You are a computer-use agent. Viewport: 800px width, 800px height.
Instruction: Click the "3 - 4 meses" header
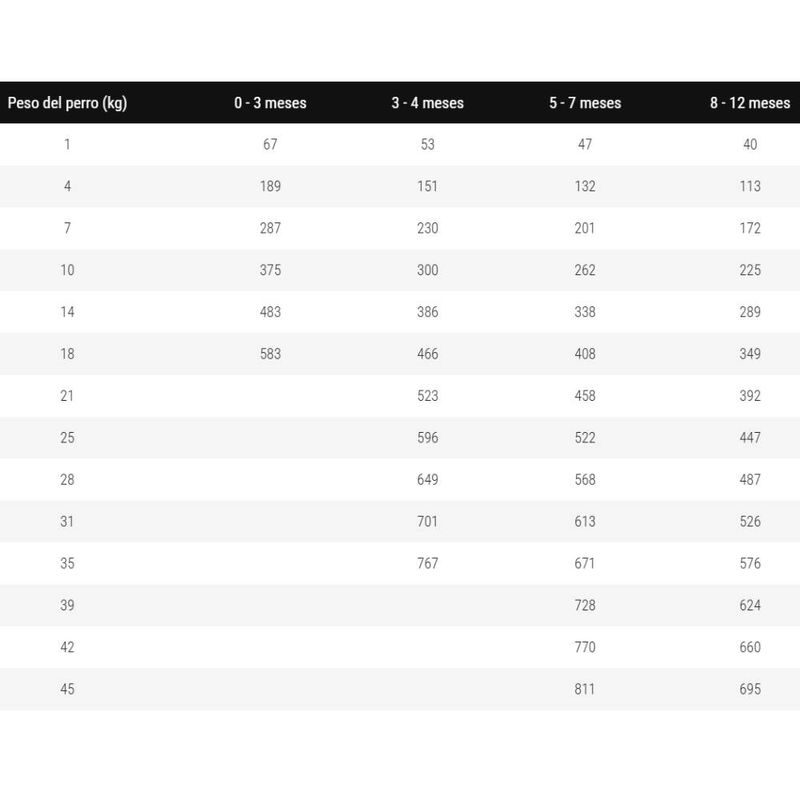click(x=427, y=103)
